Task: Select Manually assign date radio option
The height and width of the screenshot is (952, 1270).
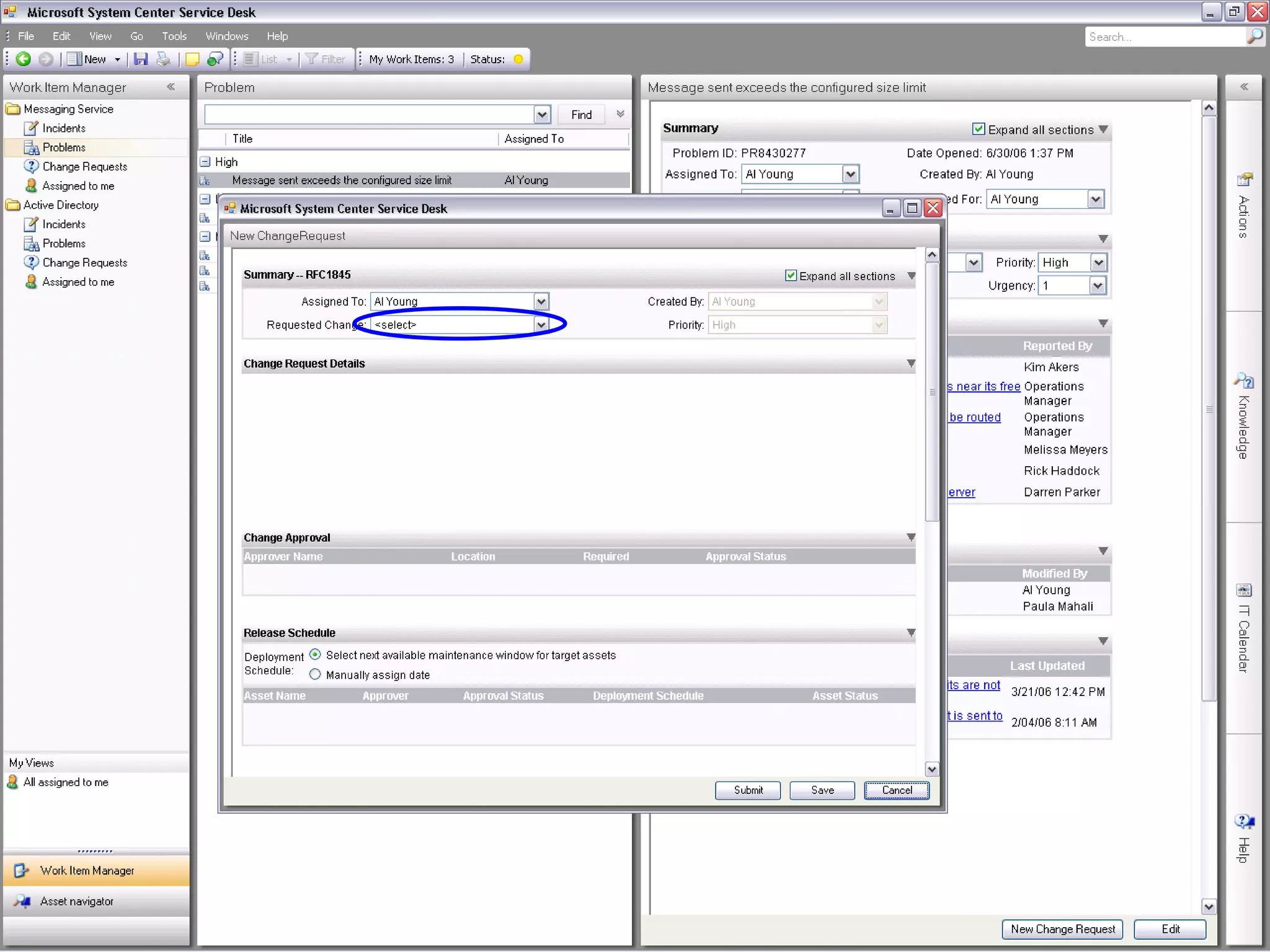Action: coord(315,674)
